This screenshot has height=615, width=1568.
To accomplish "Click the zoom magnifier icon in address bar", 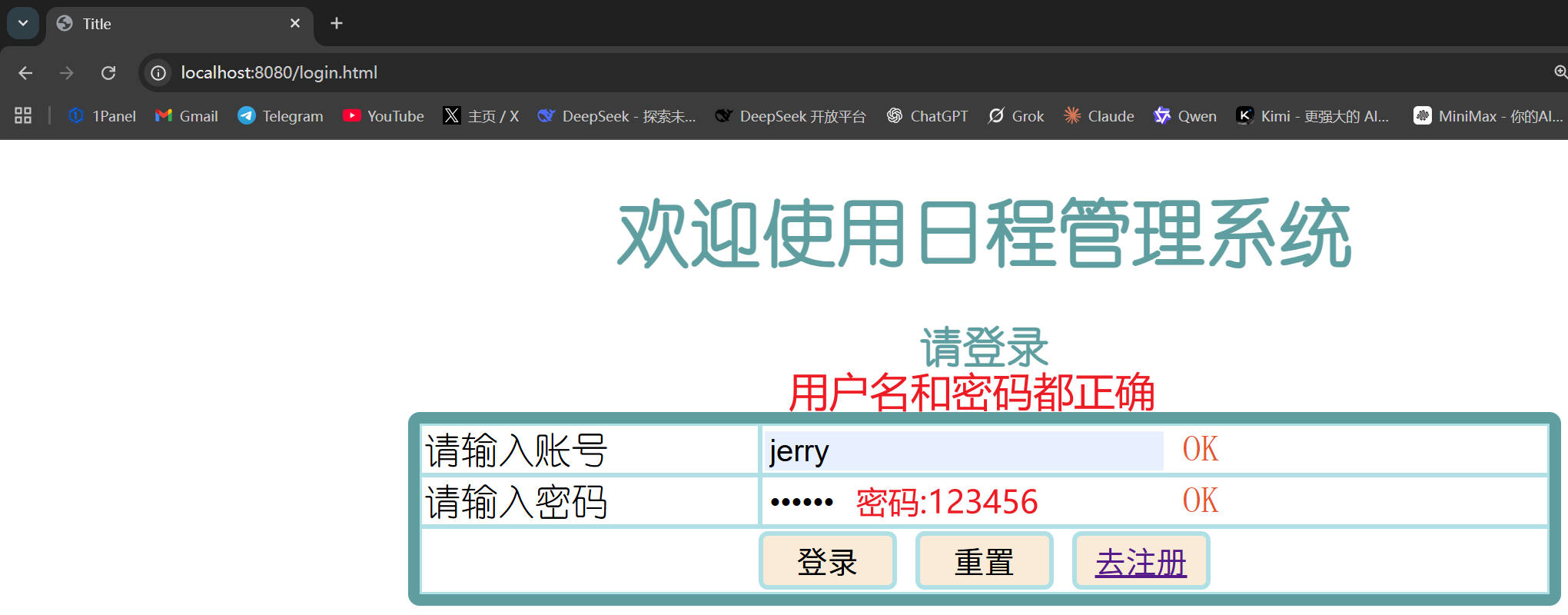I will pos(1560,72).
